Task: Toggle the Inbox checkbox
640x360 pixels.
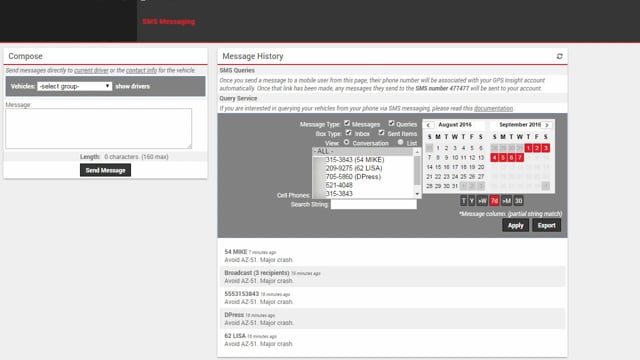Action: (349, 133)
